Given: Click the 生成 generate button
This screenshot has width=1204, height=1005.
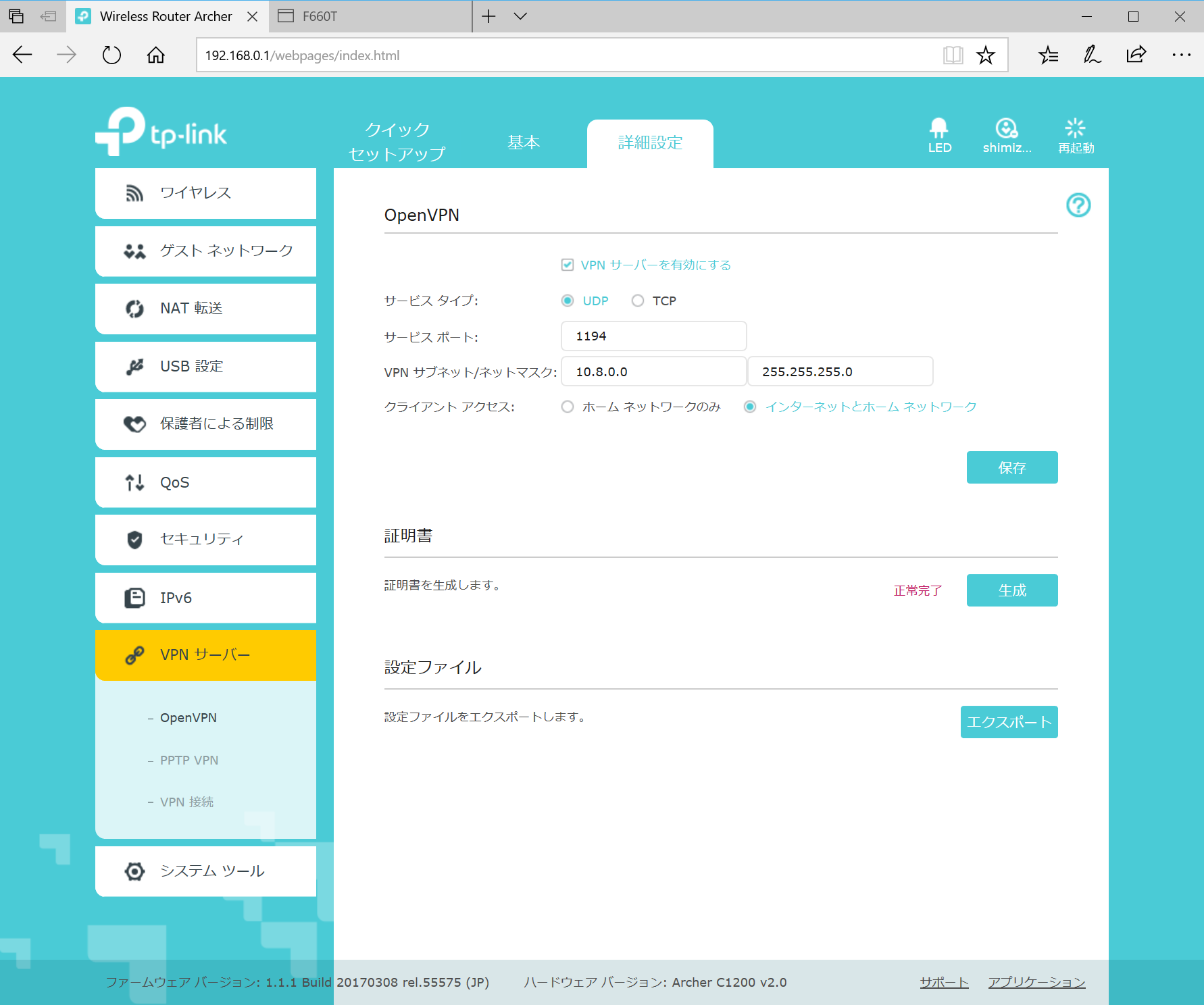Looking at the screenshot, I should tap(1012, 590).
